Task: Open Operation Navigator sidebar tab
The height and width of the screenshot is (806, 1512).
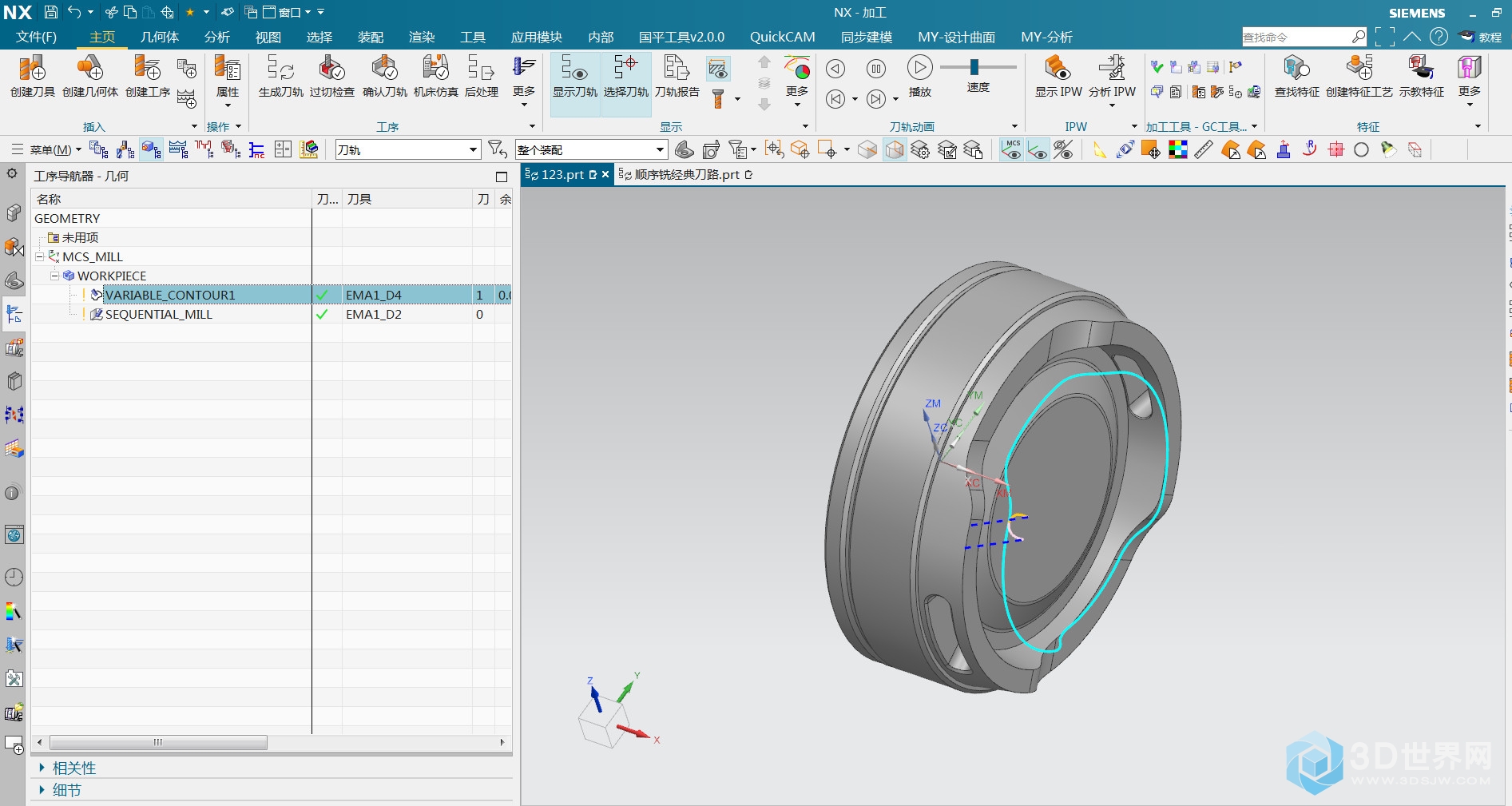Action: coord(14,313)
